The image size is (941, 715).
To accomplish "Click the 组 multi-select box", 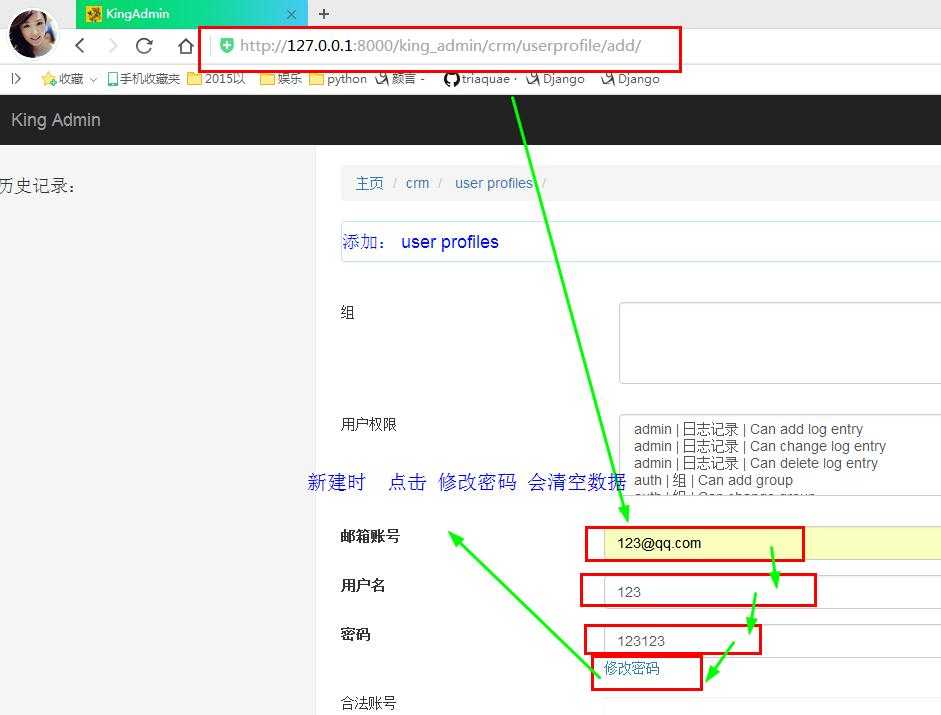I will 780,343.
